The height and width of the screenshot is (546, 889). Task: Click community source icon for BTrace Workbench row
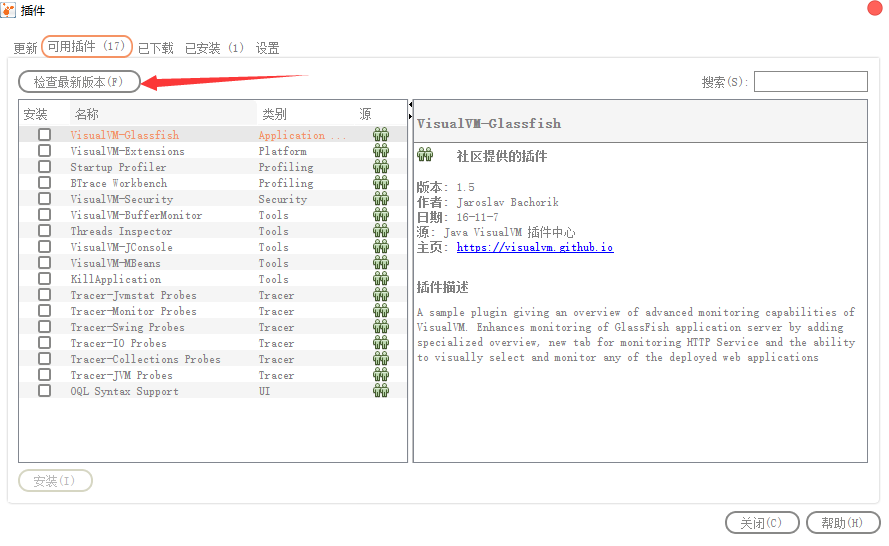pyautogui.click(x=381, y=182)
